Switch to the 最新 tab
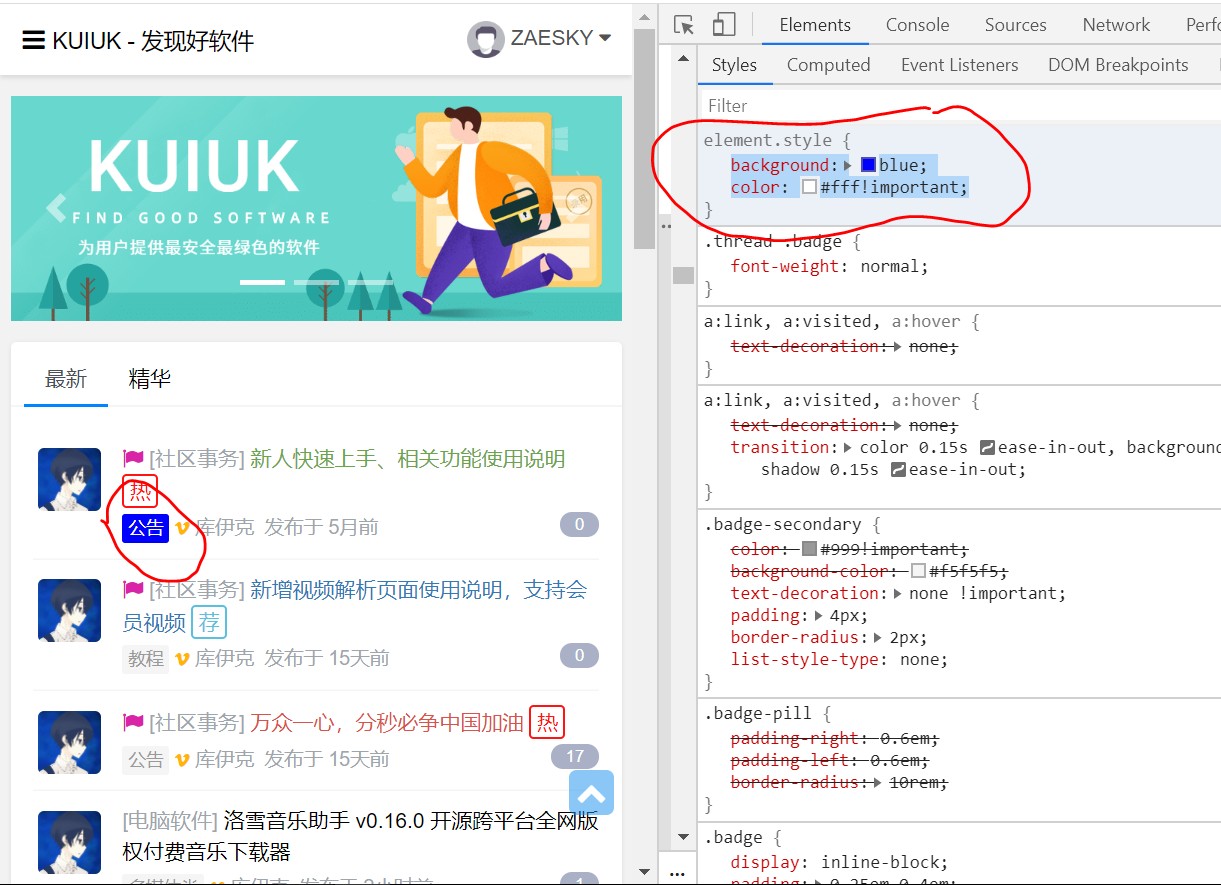1221x885 pixels. [66, 379]
